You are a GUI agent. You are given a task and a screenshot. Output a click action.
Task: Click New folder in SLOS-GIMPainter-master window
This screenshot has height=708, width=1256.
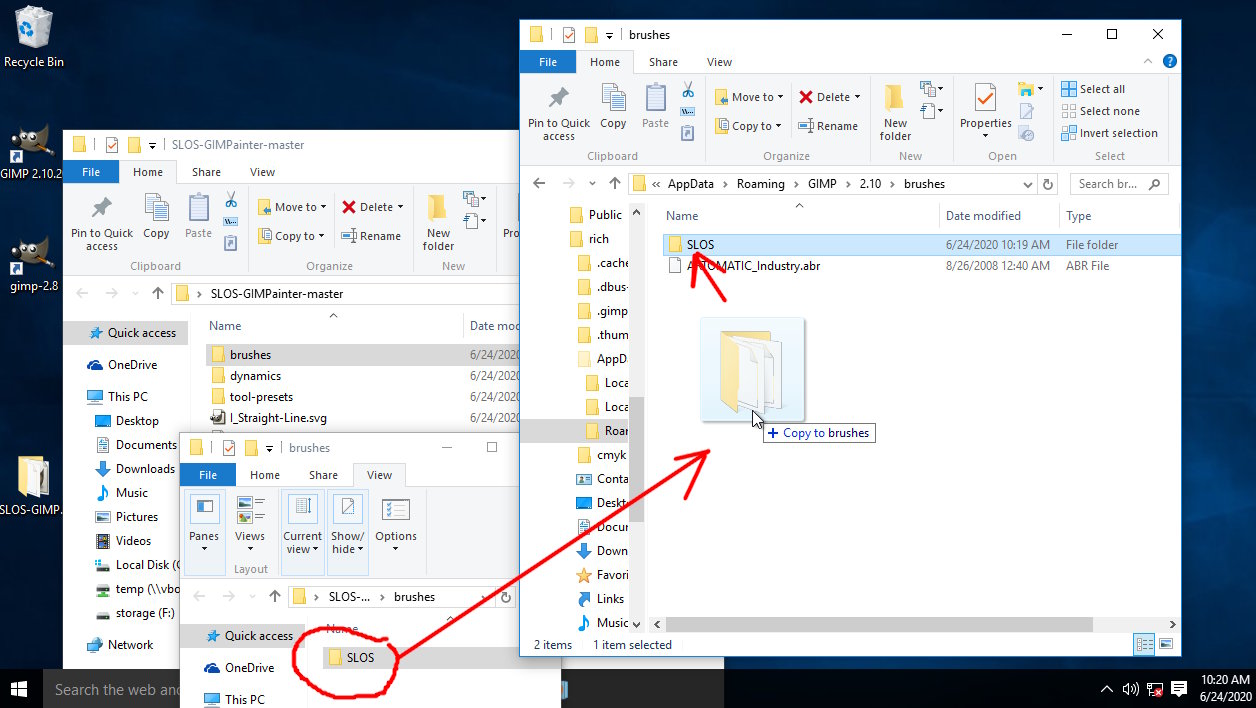pos(438,223)
